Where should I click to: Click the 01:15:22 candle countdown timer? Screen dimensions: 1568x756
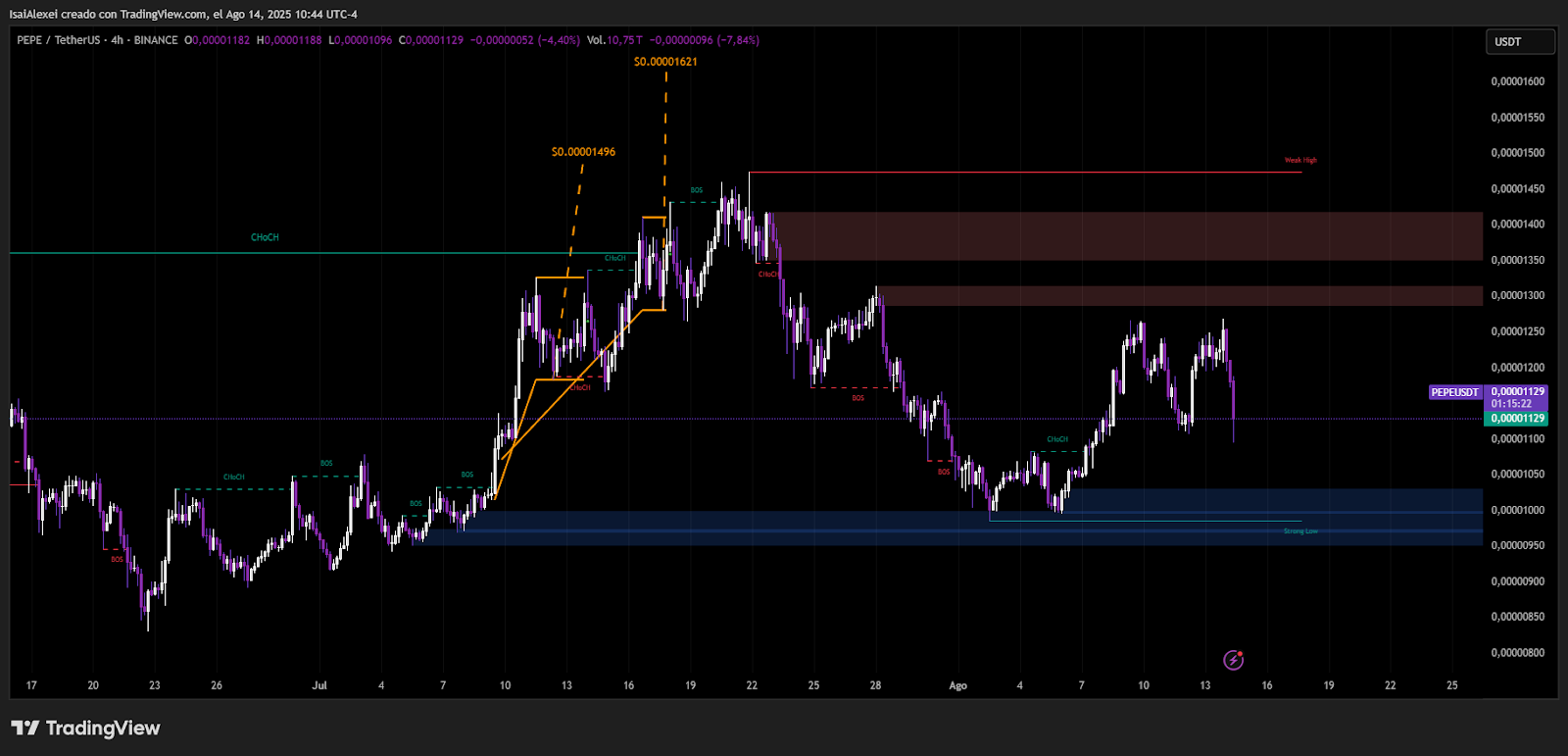click(x=1511, y=404)
